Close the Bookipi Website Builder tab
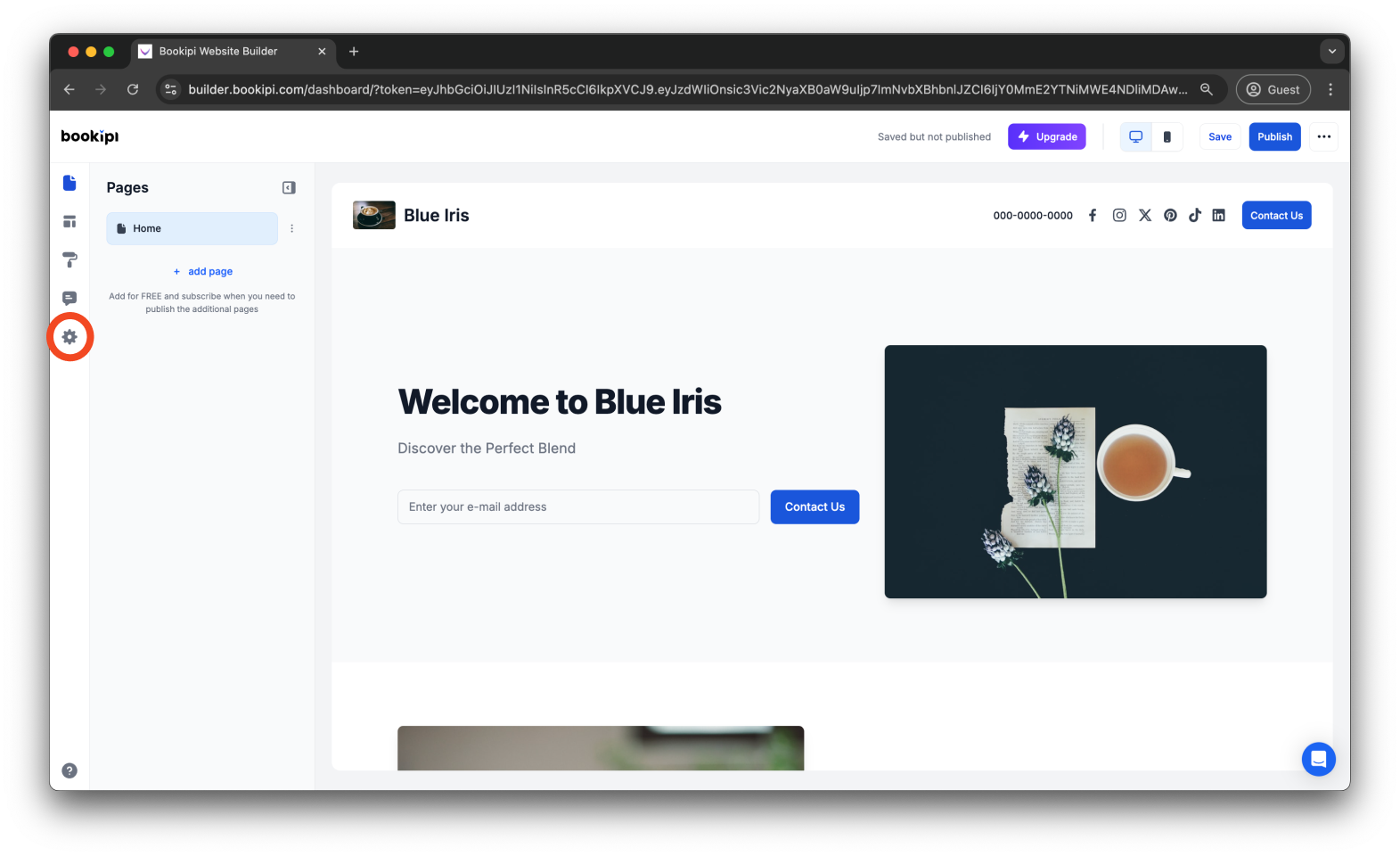 (322, 52)
